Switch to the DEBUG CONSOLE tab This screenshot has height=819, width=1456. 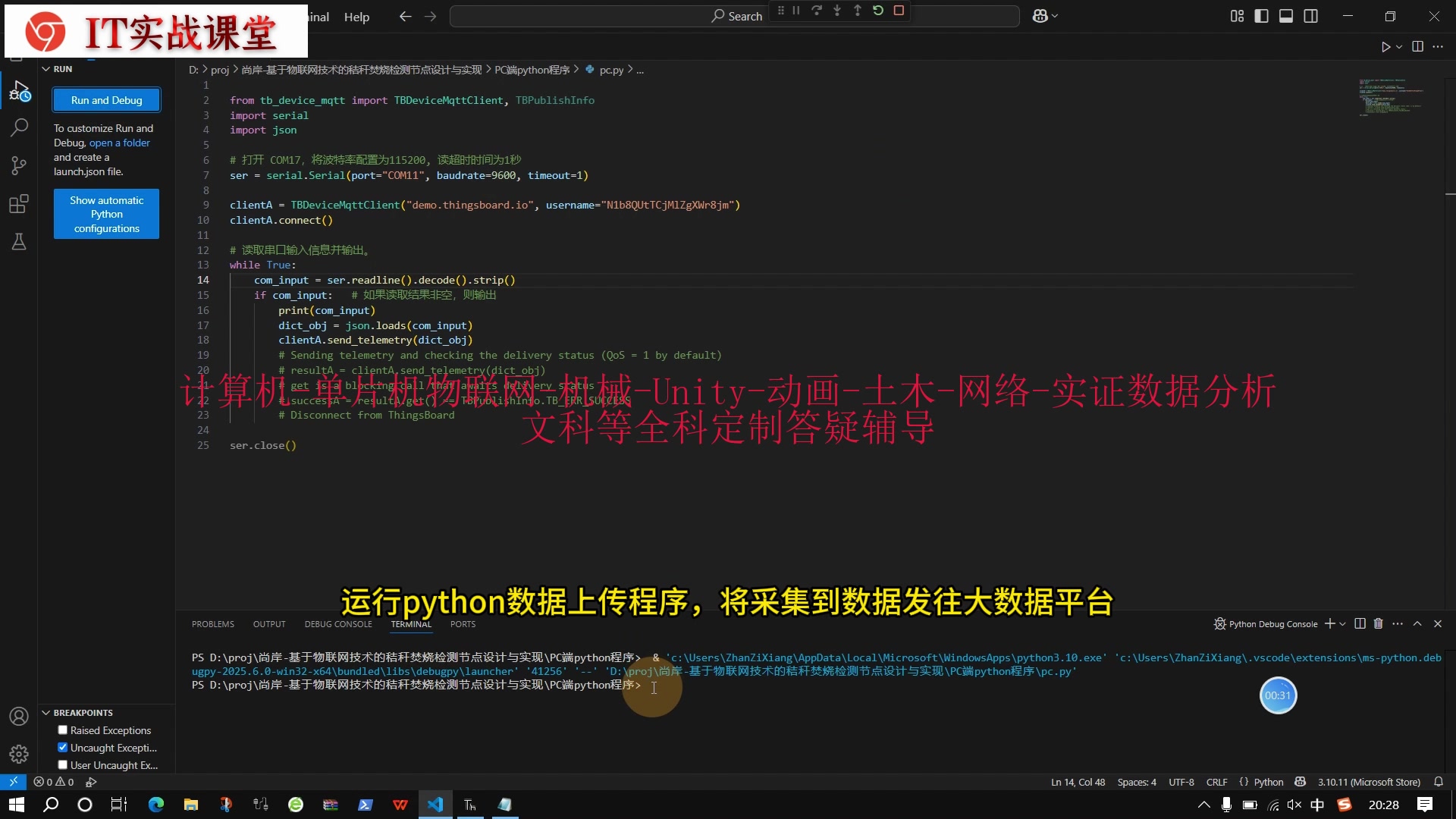[338, 624]
